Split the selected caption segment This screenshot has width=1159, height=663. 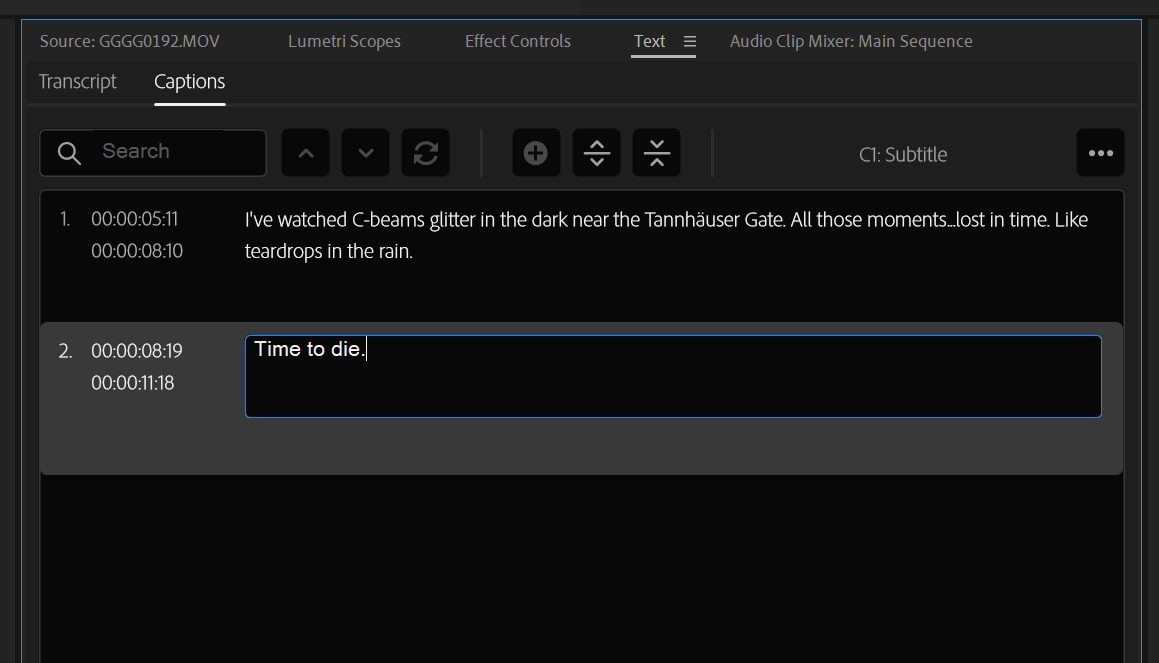[x=597, y=153]
